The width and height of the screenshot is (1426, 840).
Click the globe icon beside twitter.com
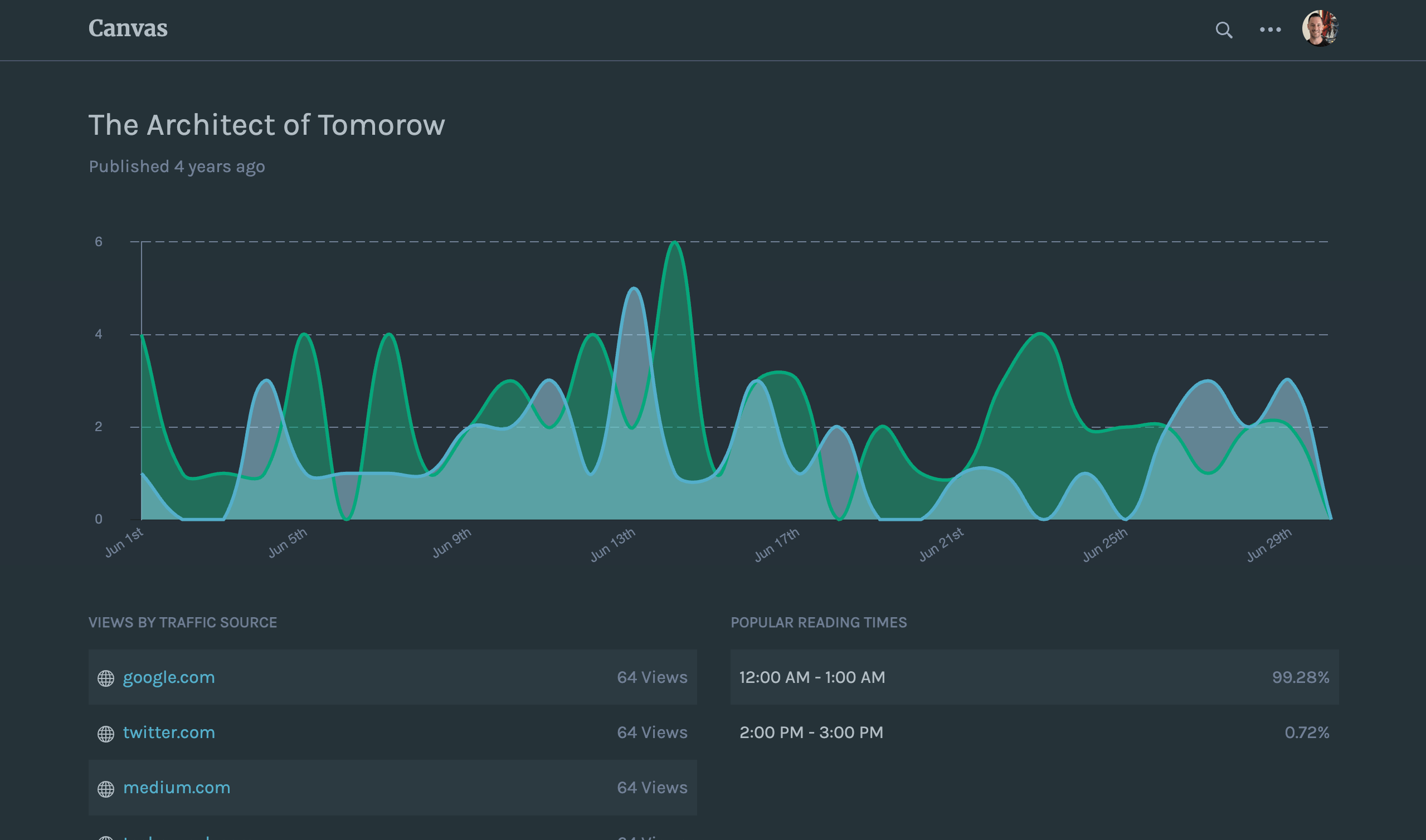(106, 734)
